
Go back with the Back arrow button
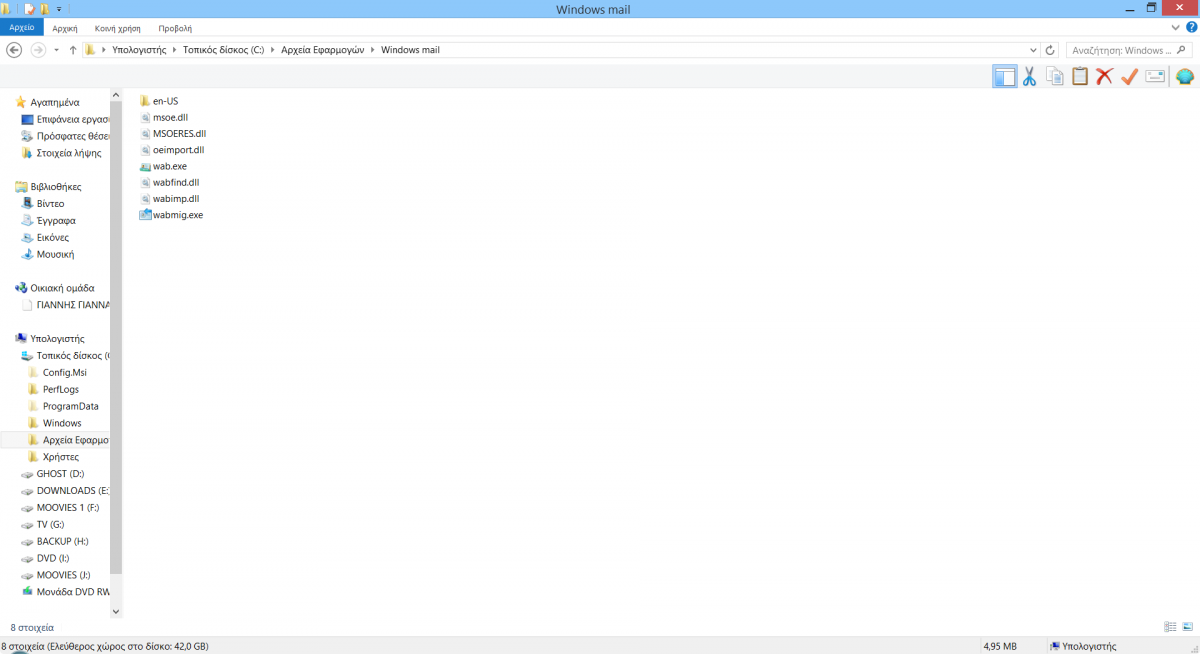pyautogui.click(x=15, y=50)
